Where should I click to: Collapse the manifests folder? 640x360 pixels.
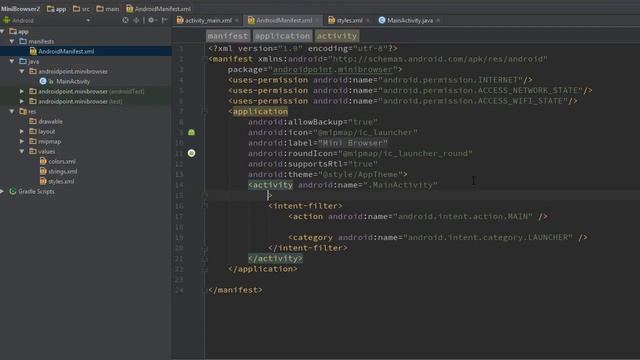12,41
